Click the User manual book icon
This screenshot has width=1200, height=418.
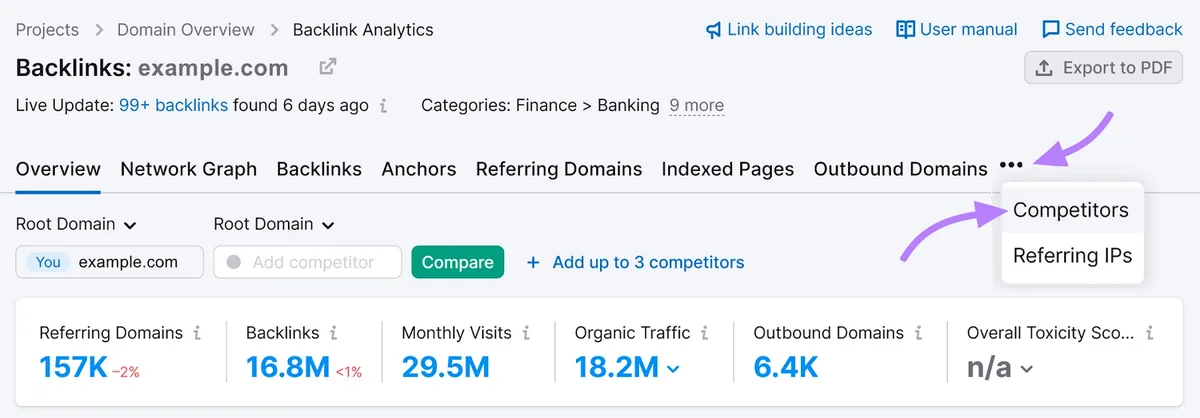coord(905,29)
